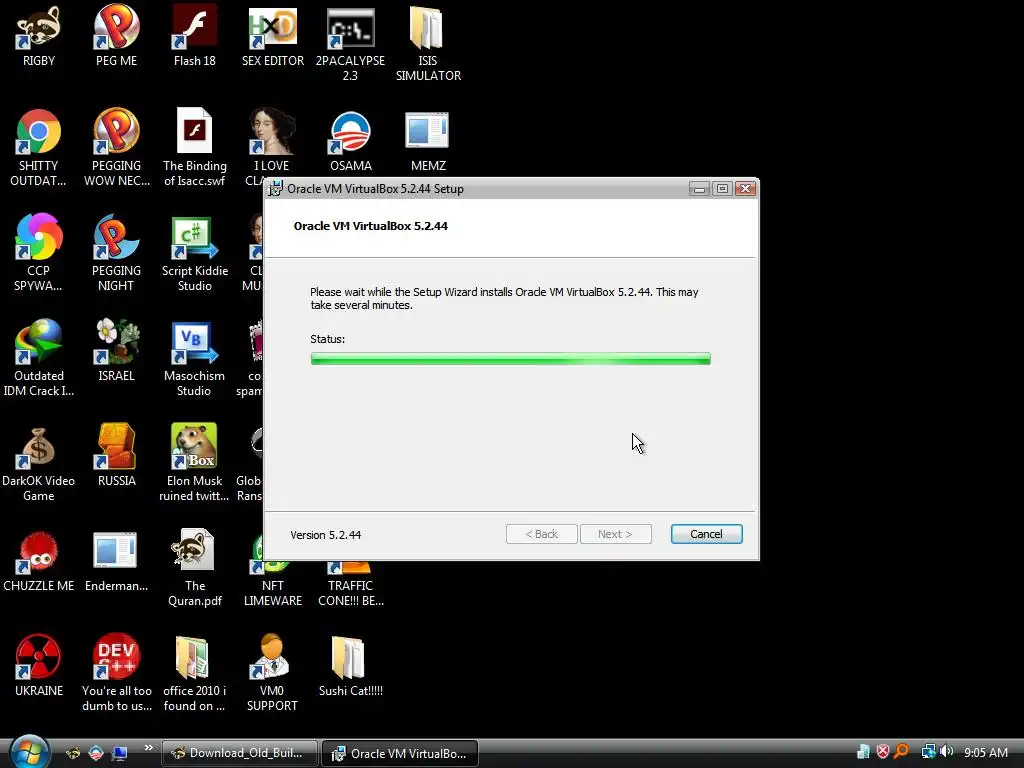Launch the Chrome SHITTY OUTDAT... shortcut
Image resolution: width=1024 pixels, height=768 pixels.
click(x=39, y=148)
